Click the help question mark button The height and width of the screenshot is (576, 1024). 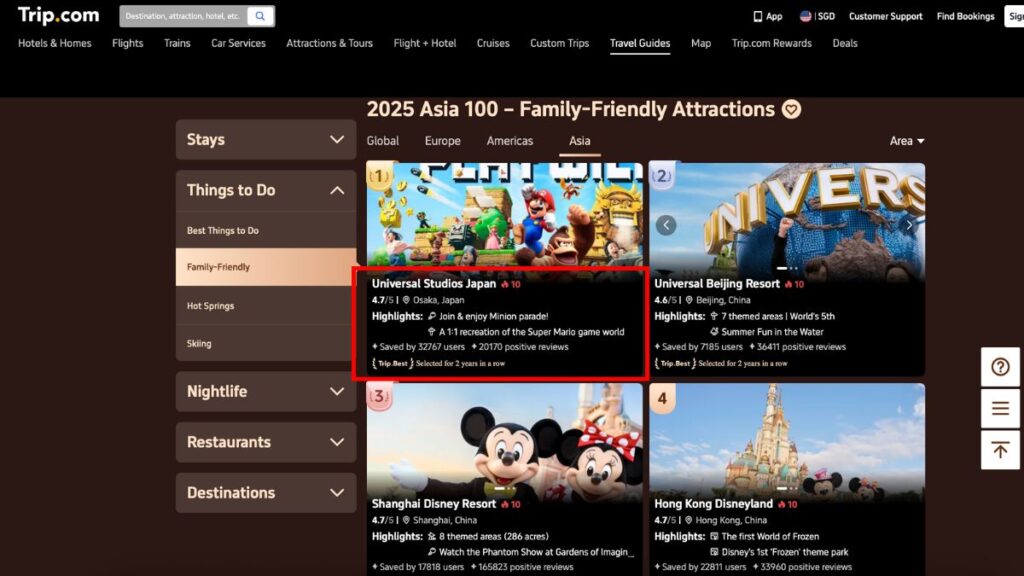point(1000,366)
